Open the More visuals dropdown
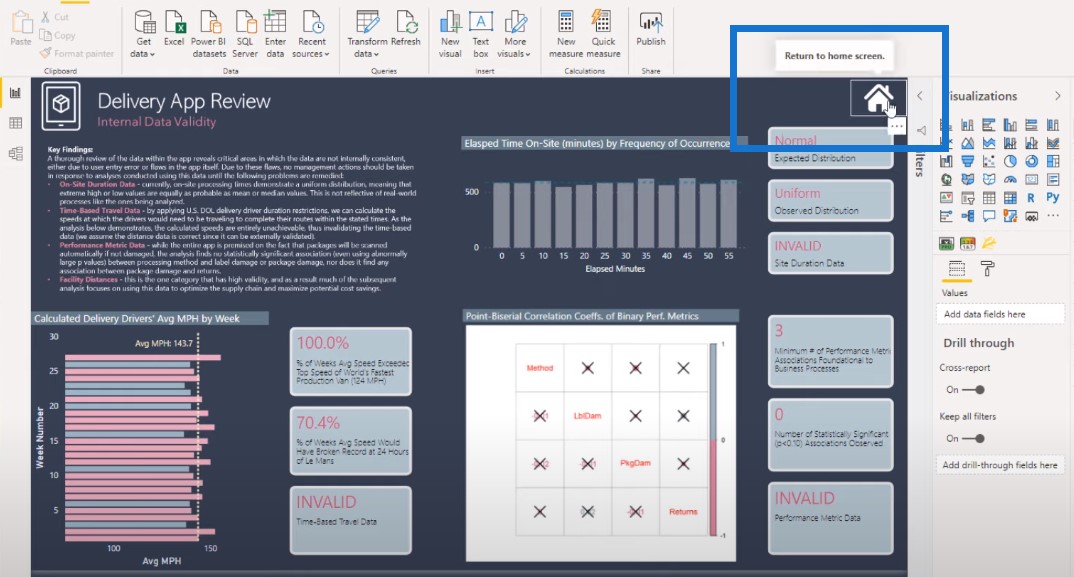1074x577 pixels. [x=514, y=34]
